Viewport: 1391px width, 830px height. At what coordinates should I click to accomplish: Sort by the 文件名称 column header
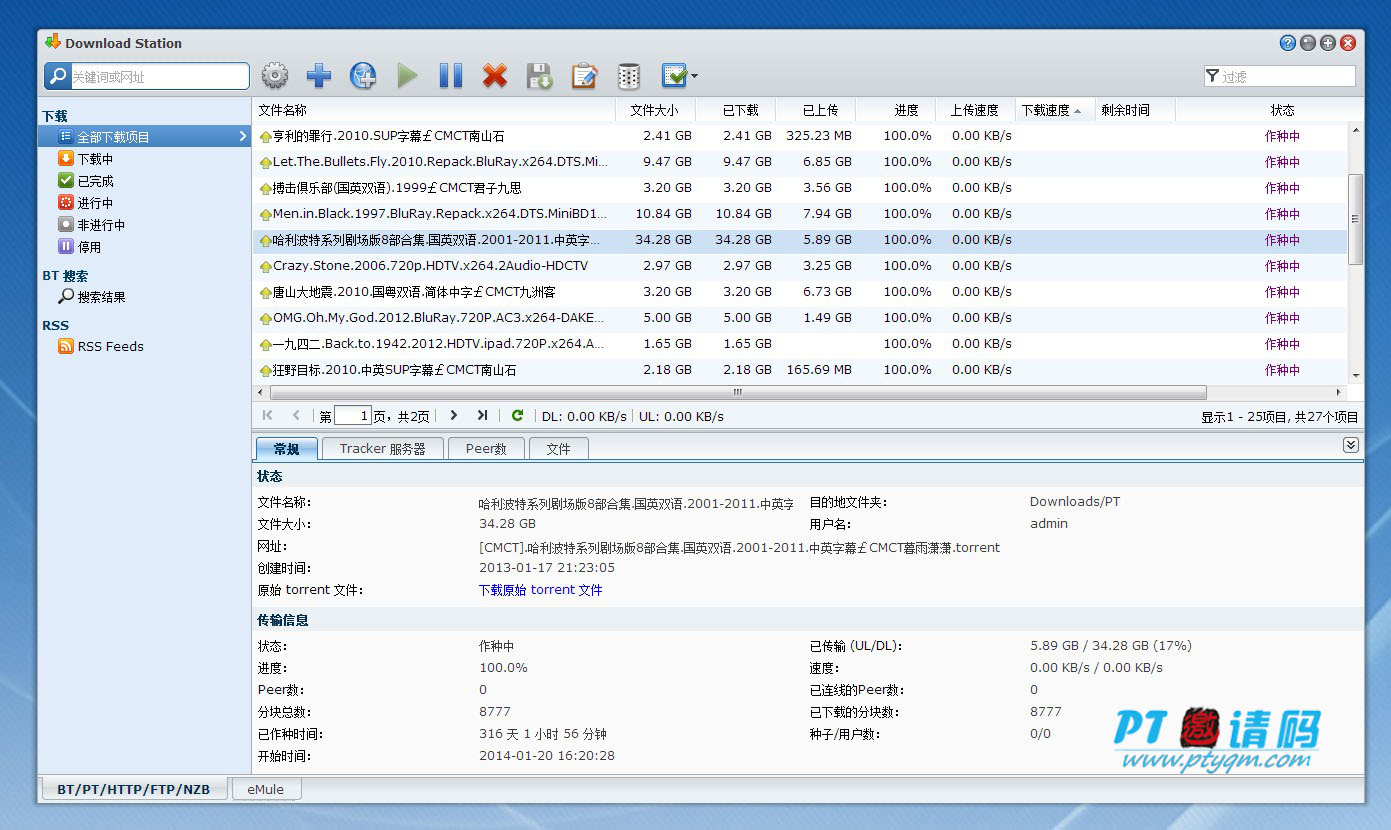point(433,110)
